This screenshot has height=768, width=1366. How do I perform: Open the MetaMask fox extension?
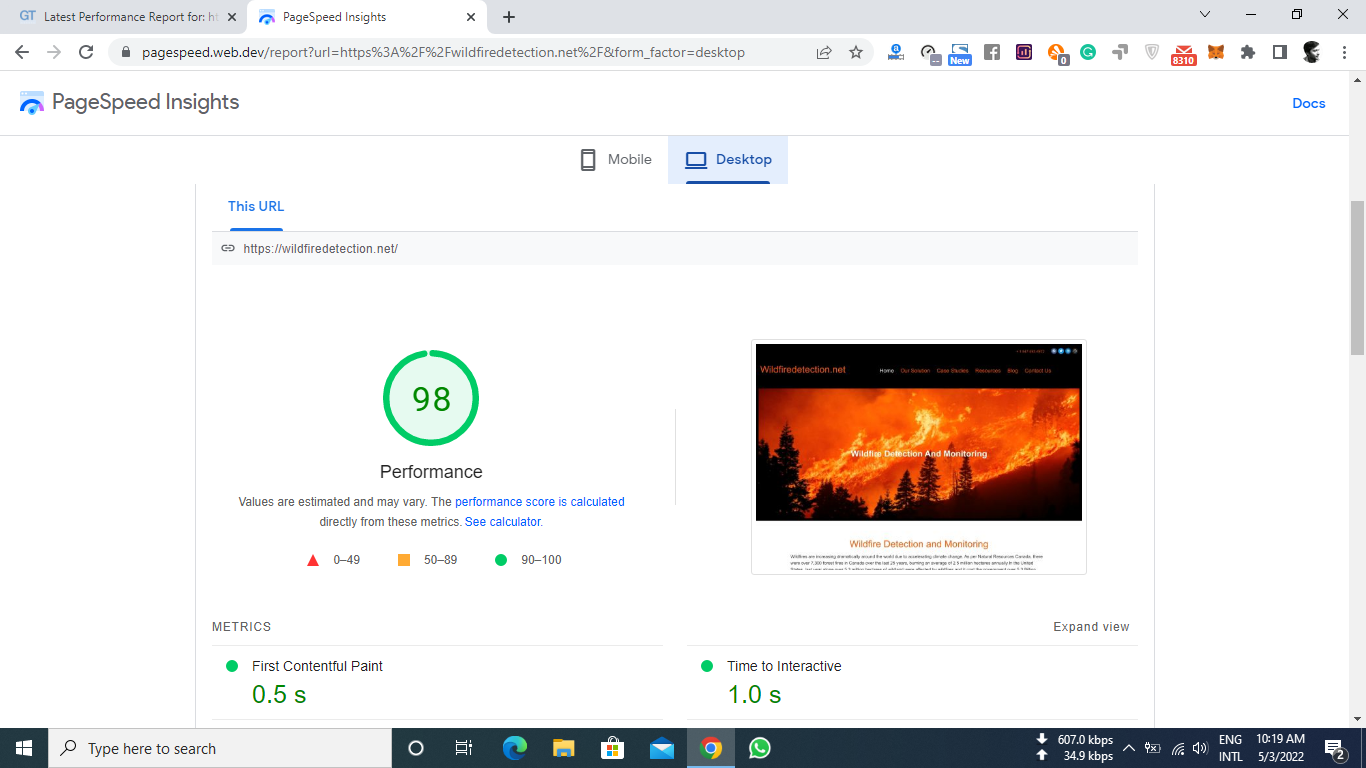(x=1216, y=52)
